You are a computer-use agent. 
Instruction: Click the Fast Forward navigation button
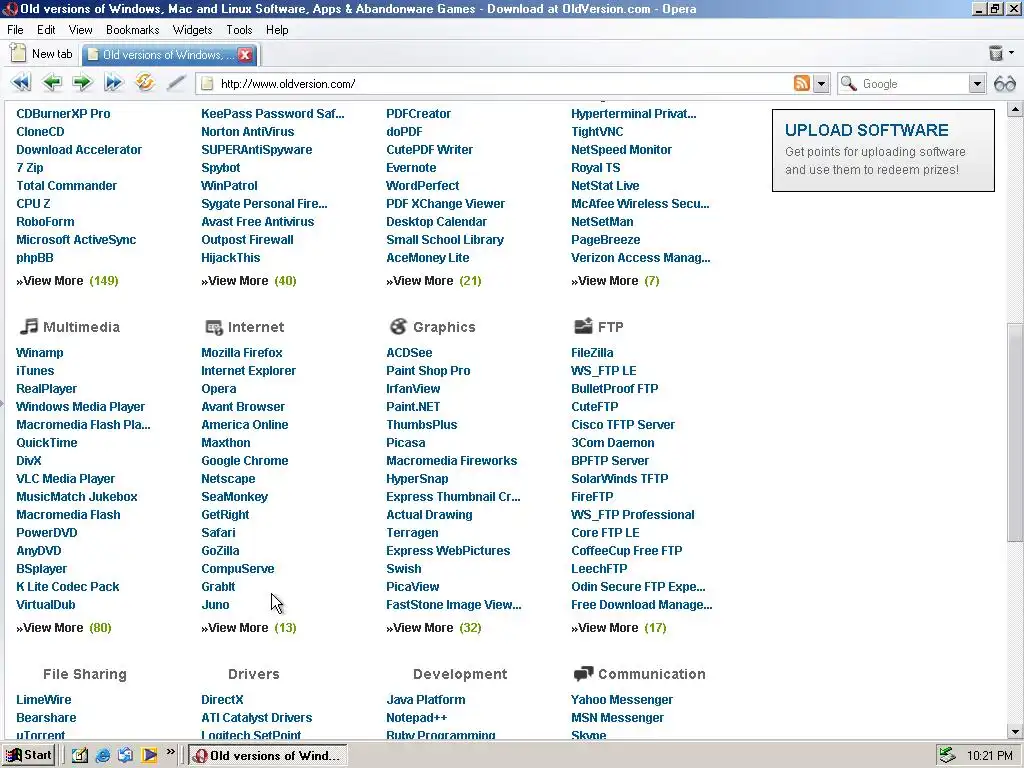click(x=114, y=83)
